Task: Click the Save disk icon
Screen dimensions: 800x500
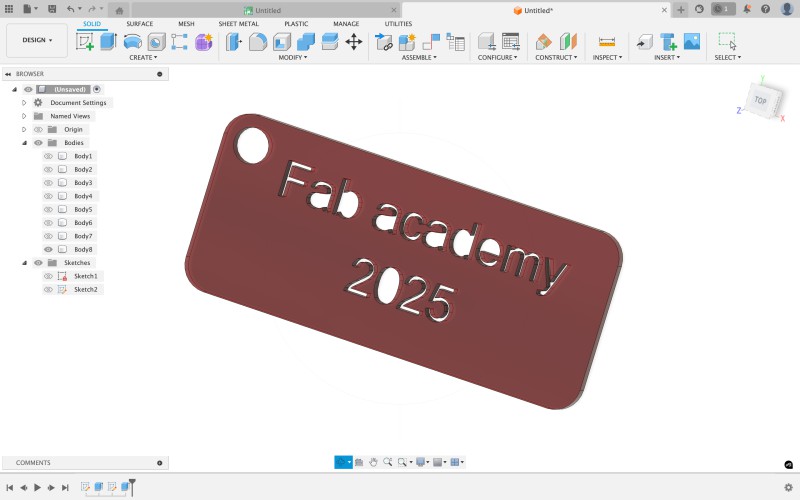Action: (52, 9)
